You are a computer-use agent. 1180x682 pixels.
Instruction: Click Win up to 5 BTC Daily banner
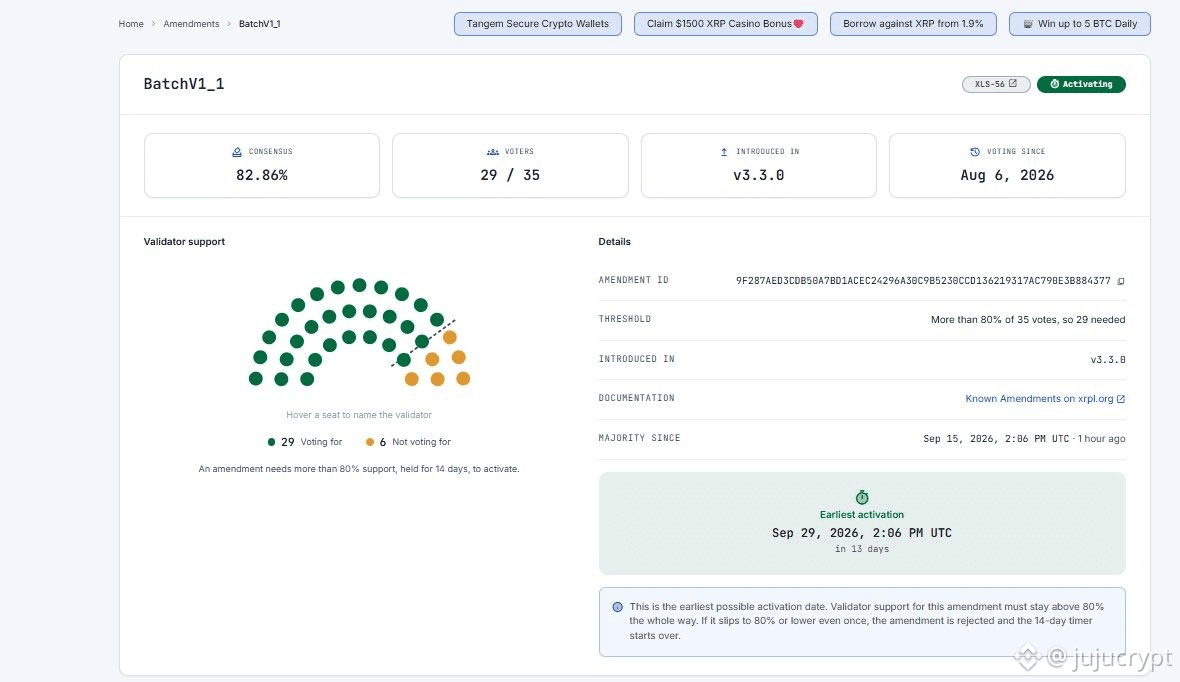1079,24
